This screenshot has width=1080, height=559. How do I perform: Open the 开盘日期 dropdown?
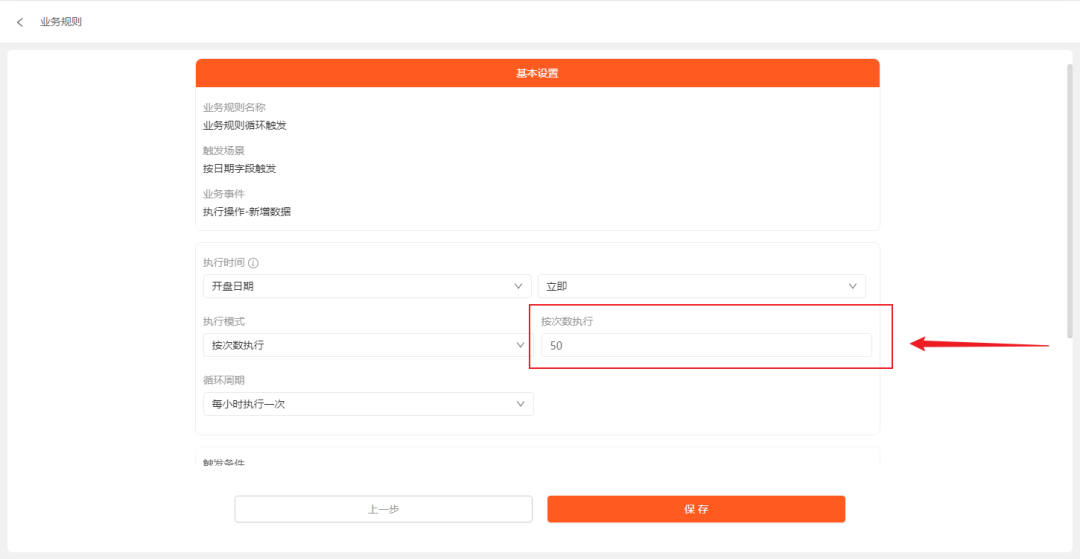coord(367,286)
